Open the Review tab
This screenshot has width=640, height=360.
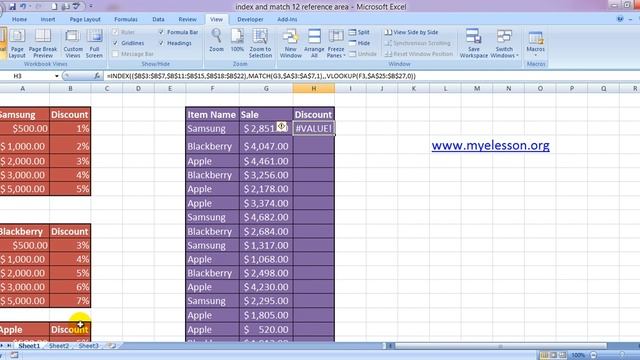click(187, 19)
